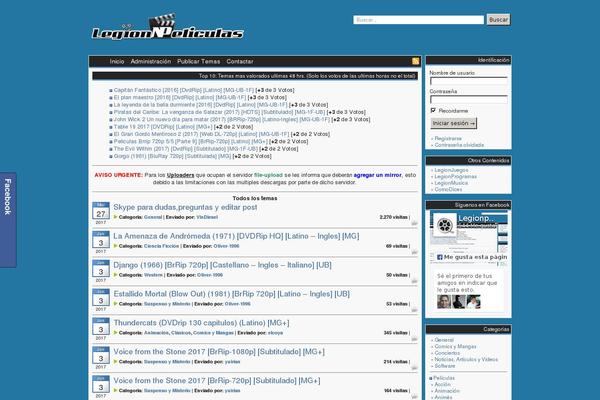
Task: Click comment icon on Thundercats row
Action: (x=414, y=339)
